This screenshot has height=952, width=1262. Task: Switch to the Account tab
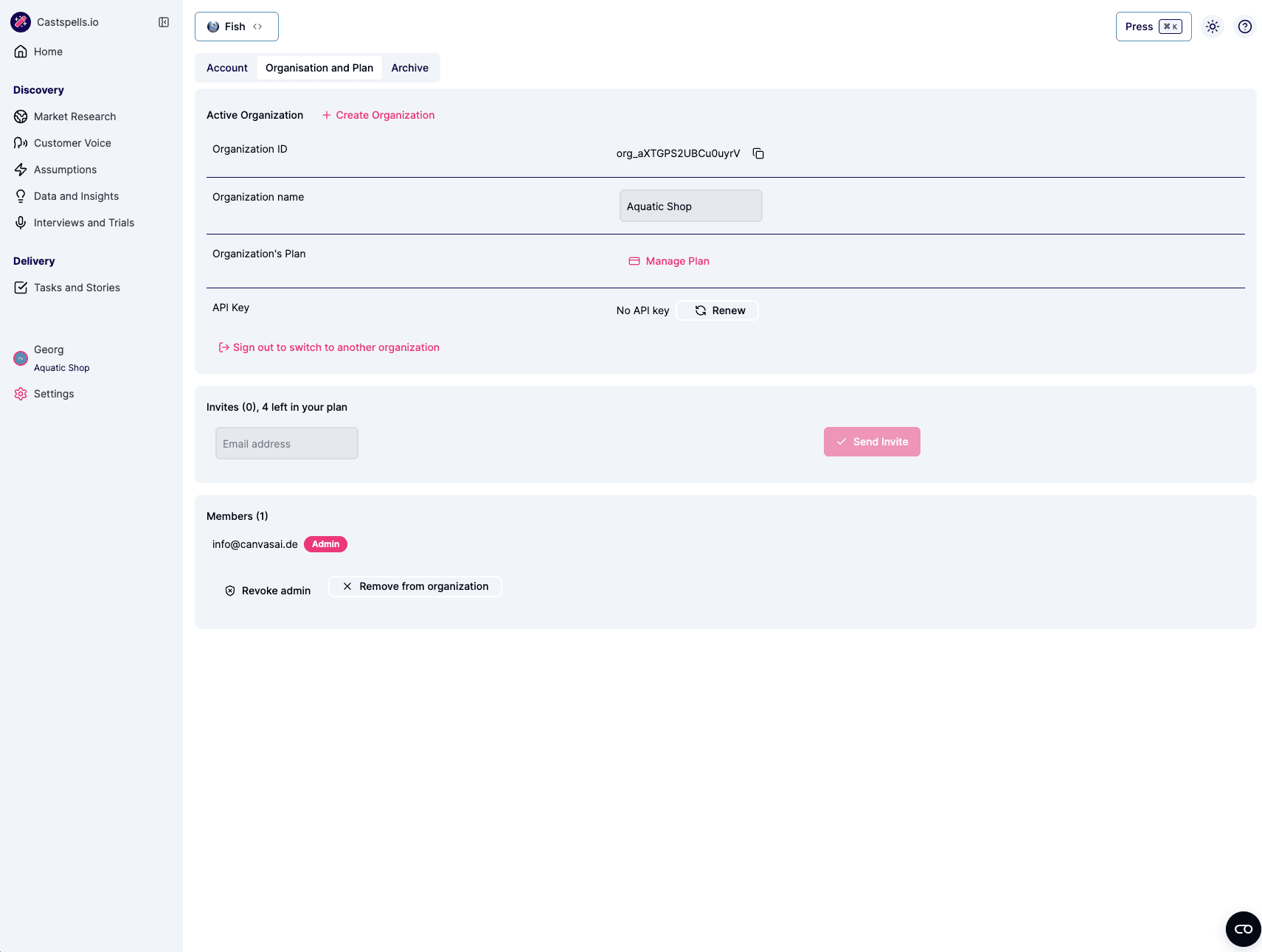tap(226, 67)
